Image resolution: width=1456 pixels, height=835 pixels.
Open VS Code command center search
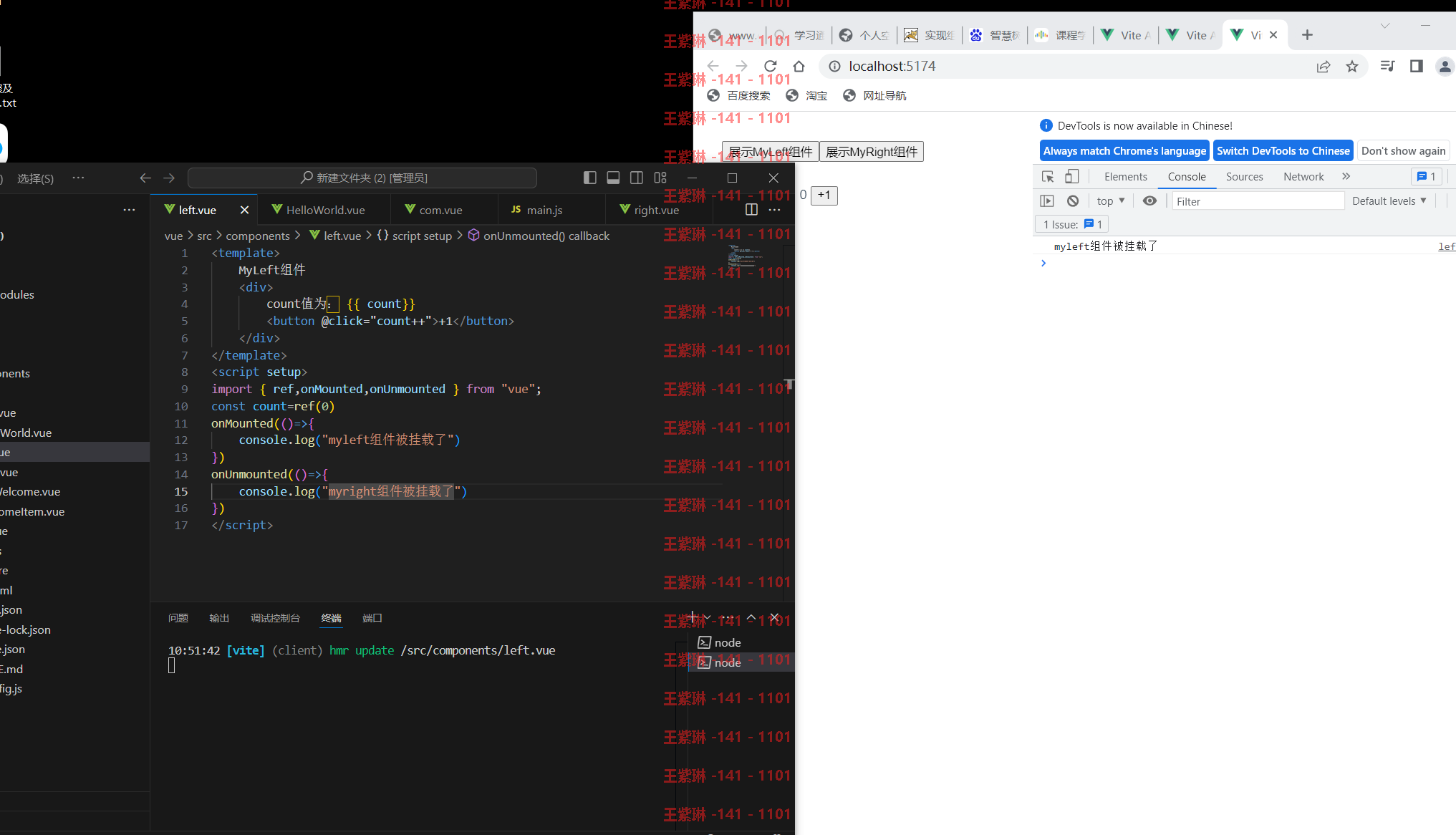click(362, 178)
